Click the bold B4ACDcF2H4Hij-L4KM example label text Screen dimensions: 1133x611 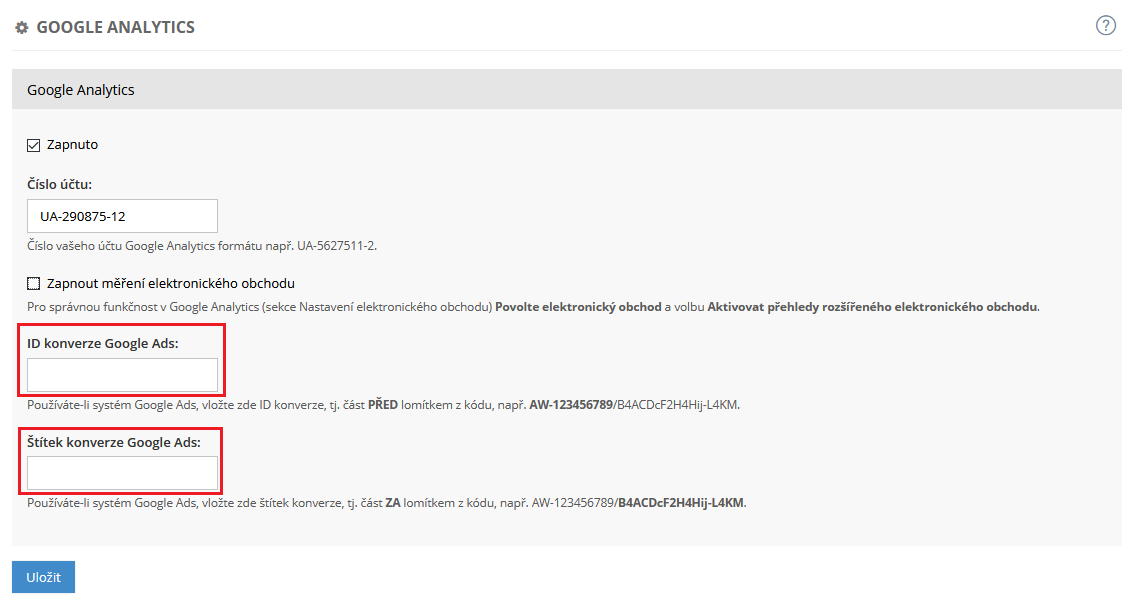click(681, 503)
